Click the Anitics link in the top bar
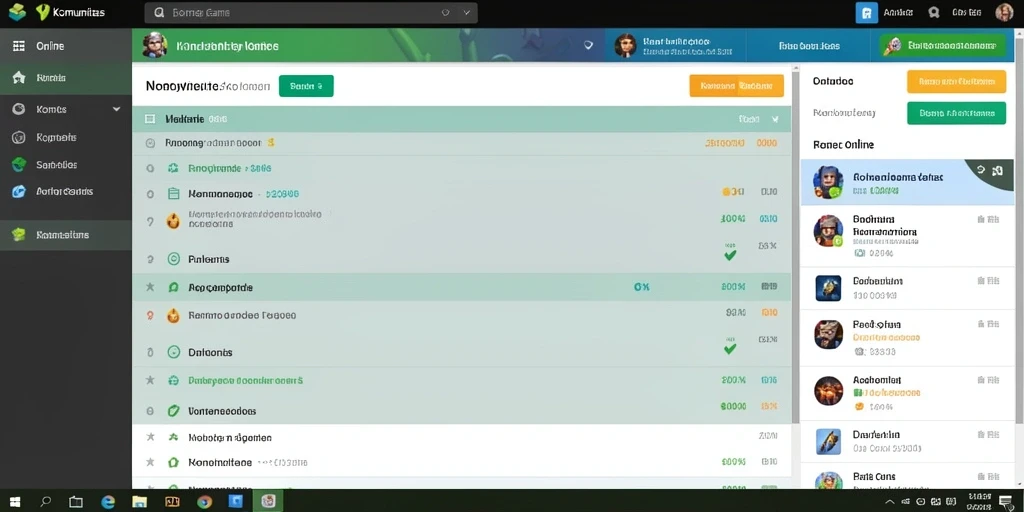Screen dimensions: 1024x512 [898, 12]
